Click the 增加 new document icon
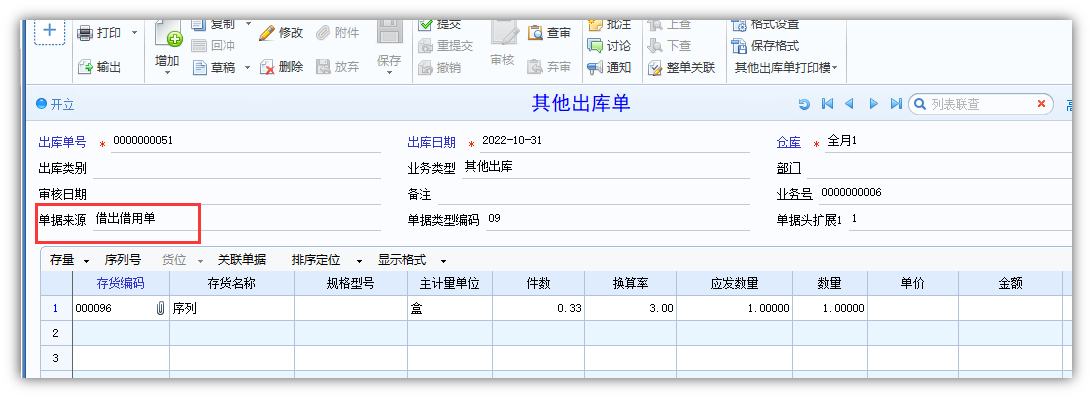This screenshot has width=1092, height=398. pos(167,35)
